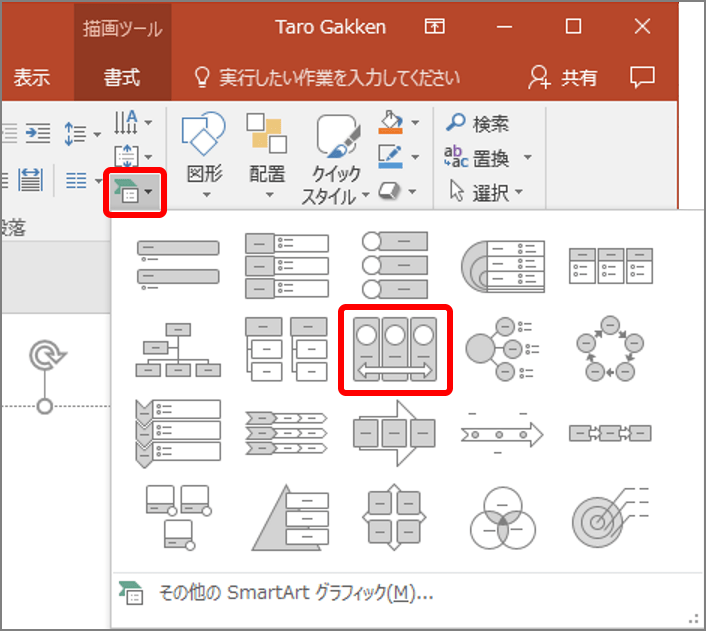The height and width of the screenshot is (631, 706).
Task: Open クイック スタイル quick styles dropdown
Action: (336, 160)
